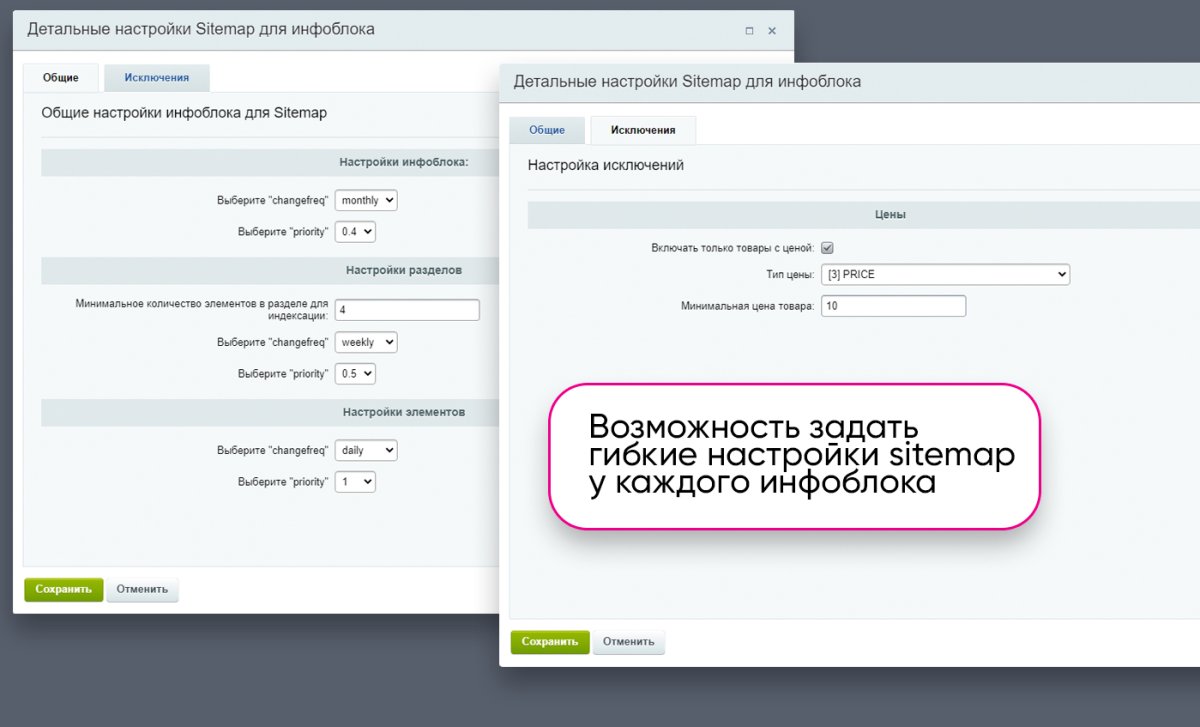
Task: Open elements priority dropdown showing 1
Action: coord(355,481)
